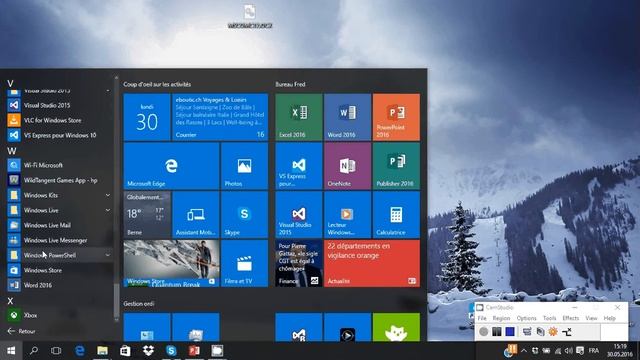Open the Lecteur Windows Media tile
The height and width of the screenshot is (360, 640).
(x=347, y=215)
